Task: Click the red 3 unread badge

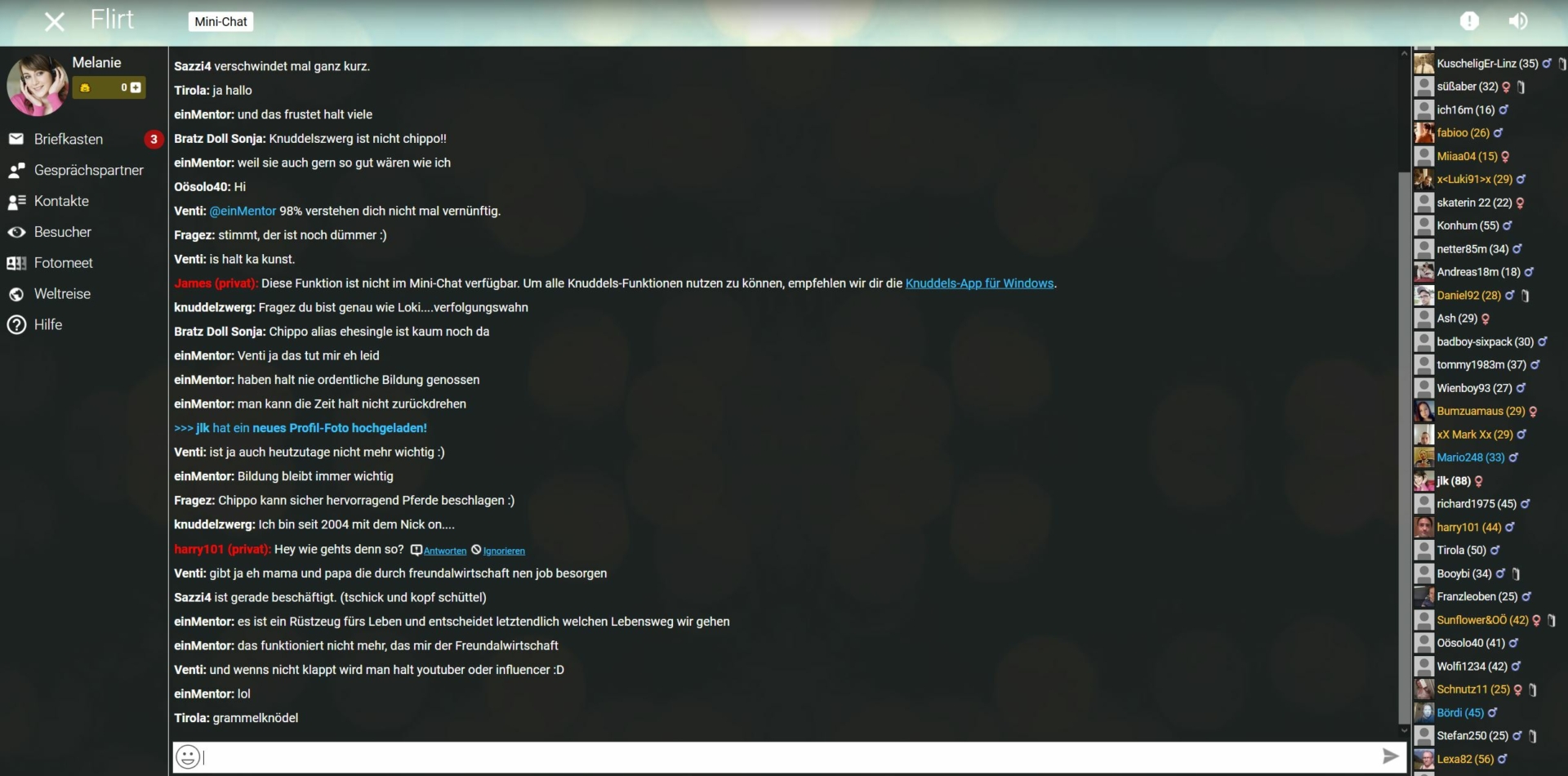Action: coord(154,139)
